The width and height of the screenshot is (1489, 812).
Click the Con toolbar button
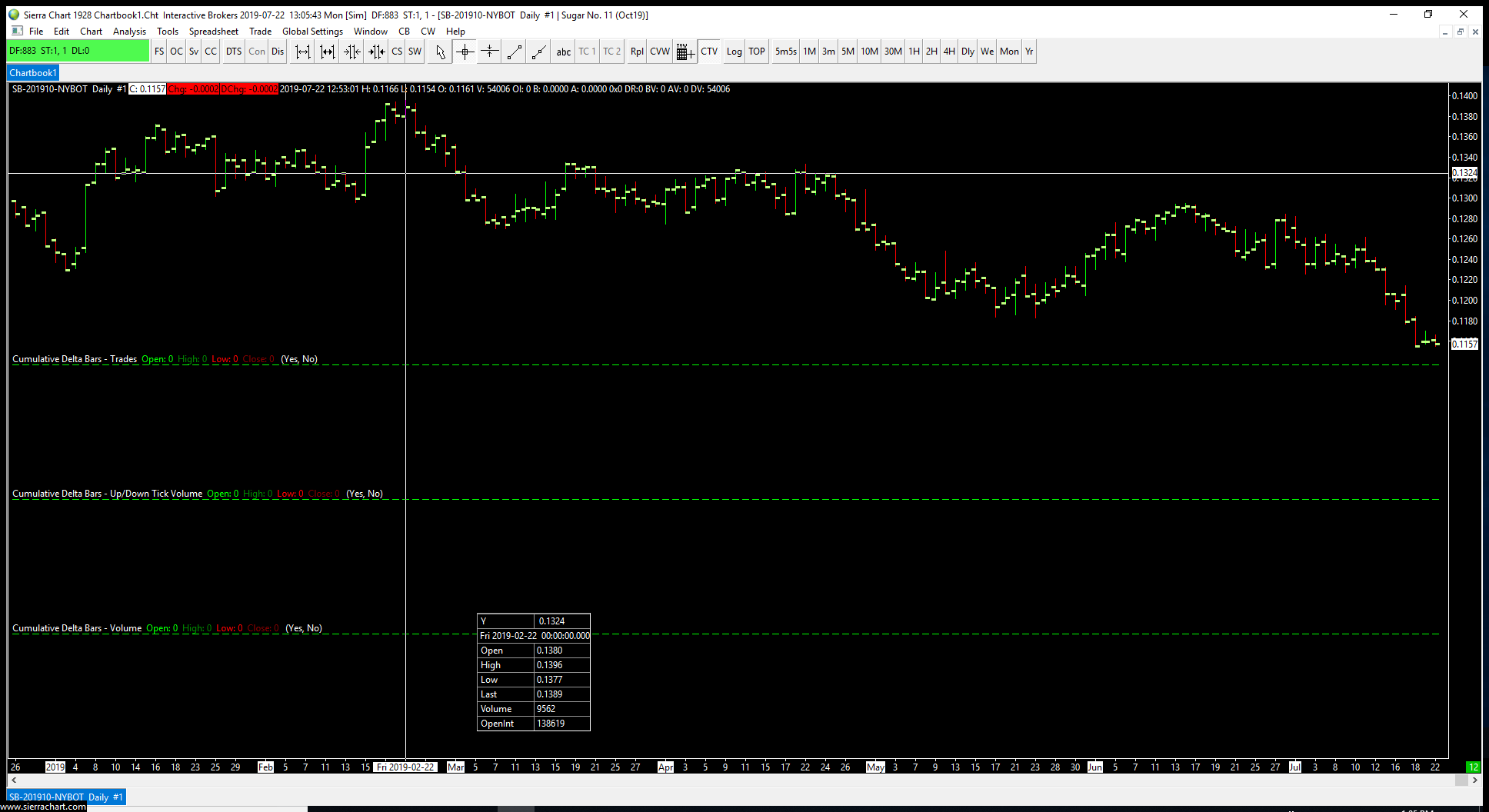click(257, 52)
